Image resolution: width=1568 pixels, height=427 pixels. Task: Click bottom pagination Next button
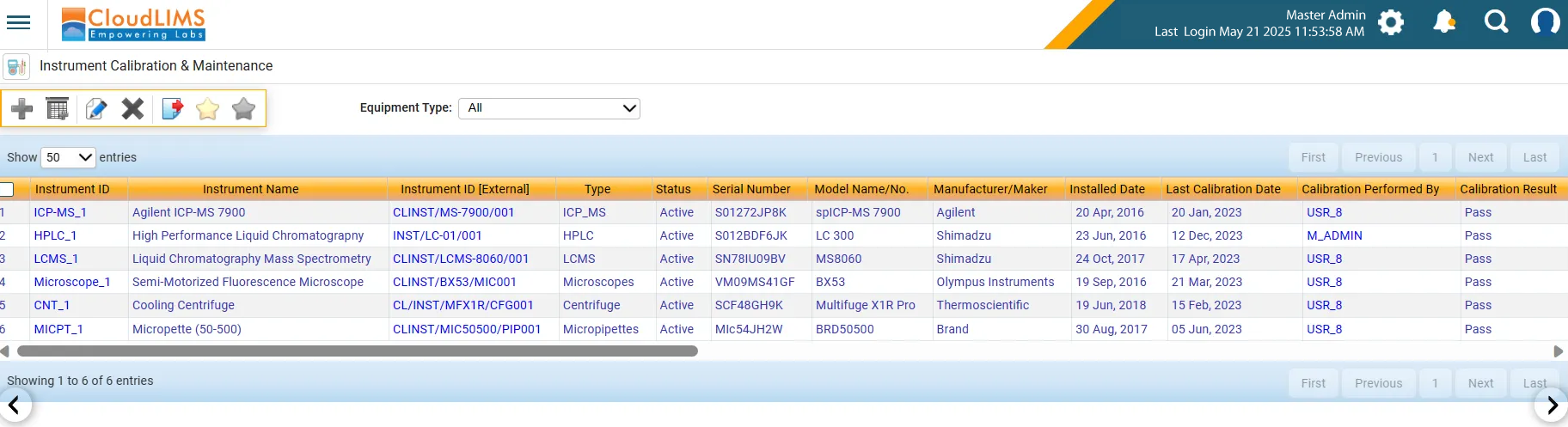click(1481, 383)
